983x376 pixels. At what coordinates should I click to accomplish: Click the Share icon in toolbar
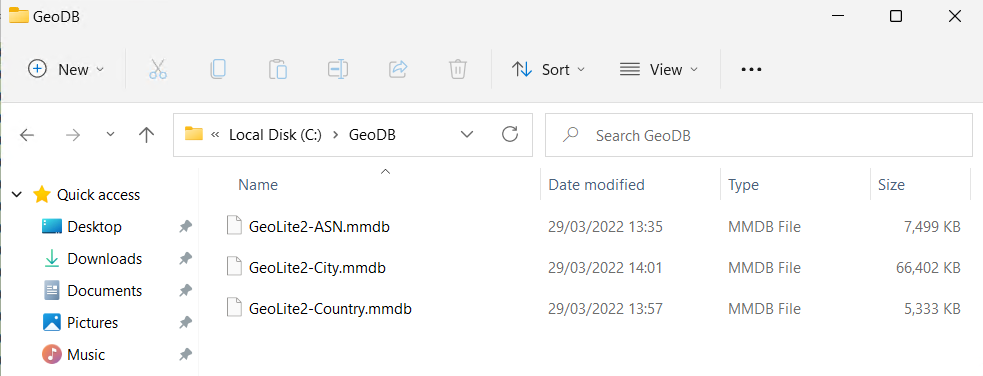399,69
